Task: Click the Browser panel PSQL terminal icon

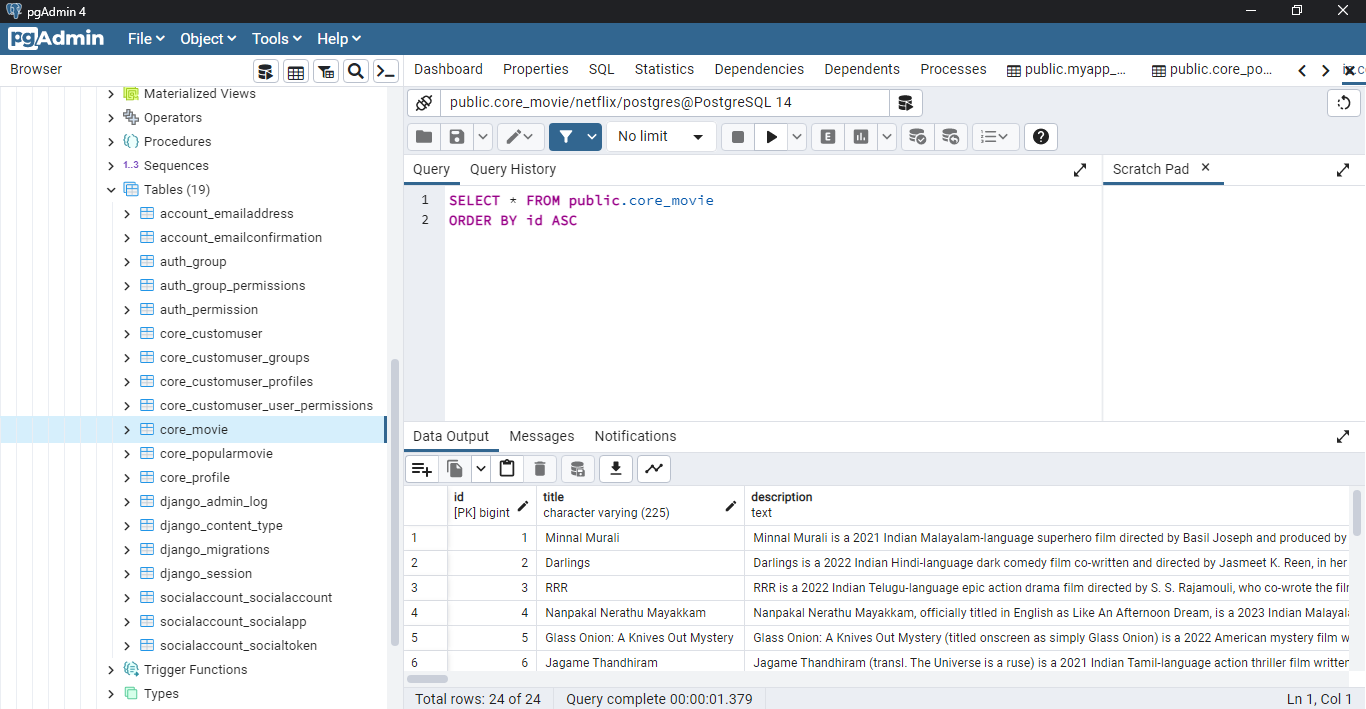Action: click(x=386, y=71)
